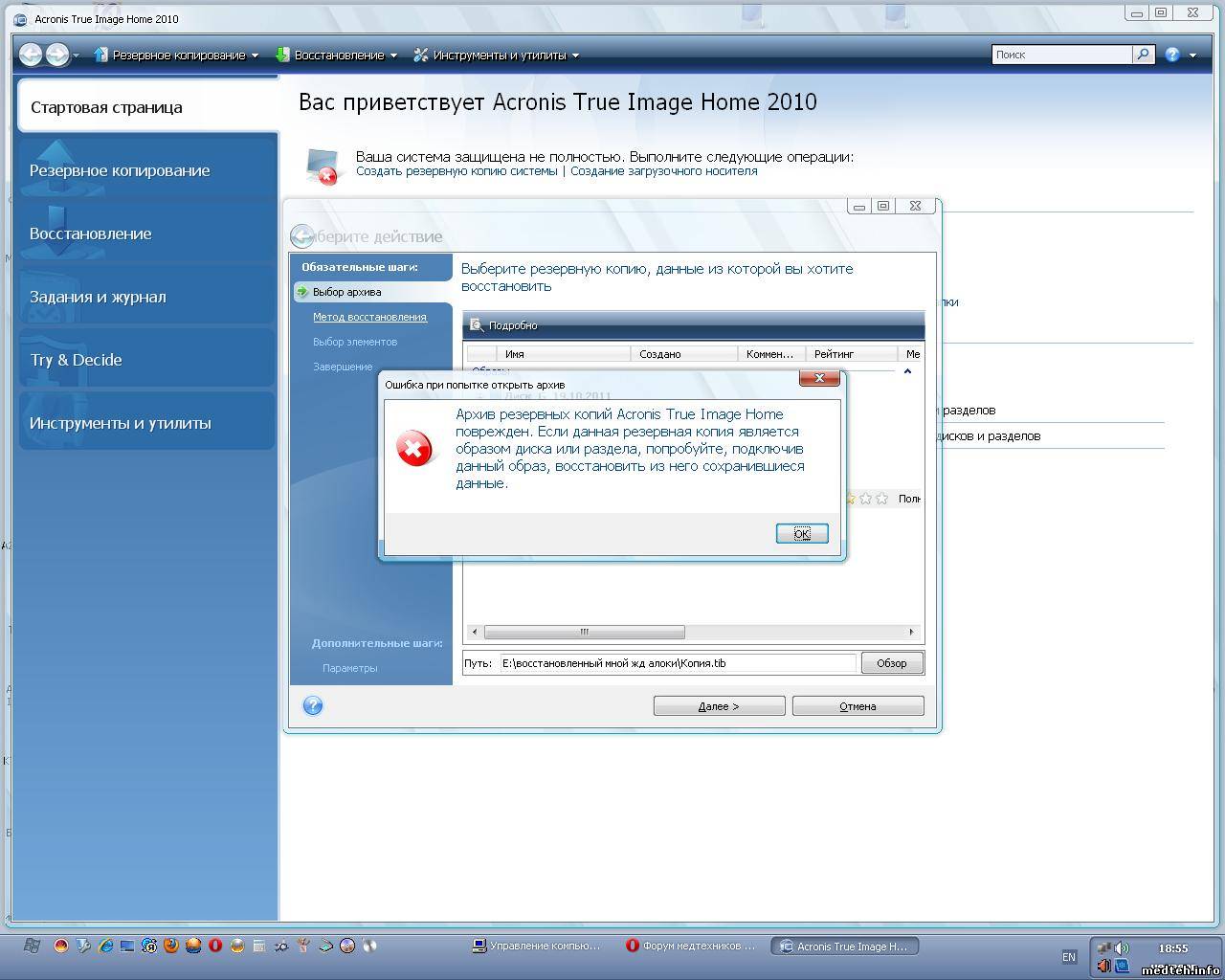This screenshot has width=1225, height=980.
Task: Select Задания и журнал in the sidebar
Action: click(98, 297)
